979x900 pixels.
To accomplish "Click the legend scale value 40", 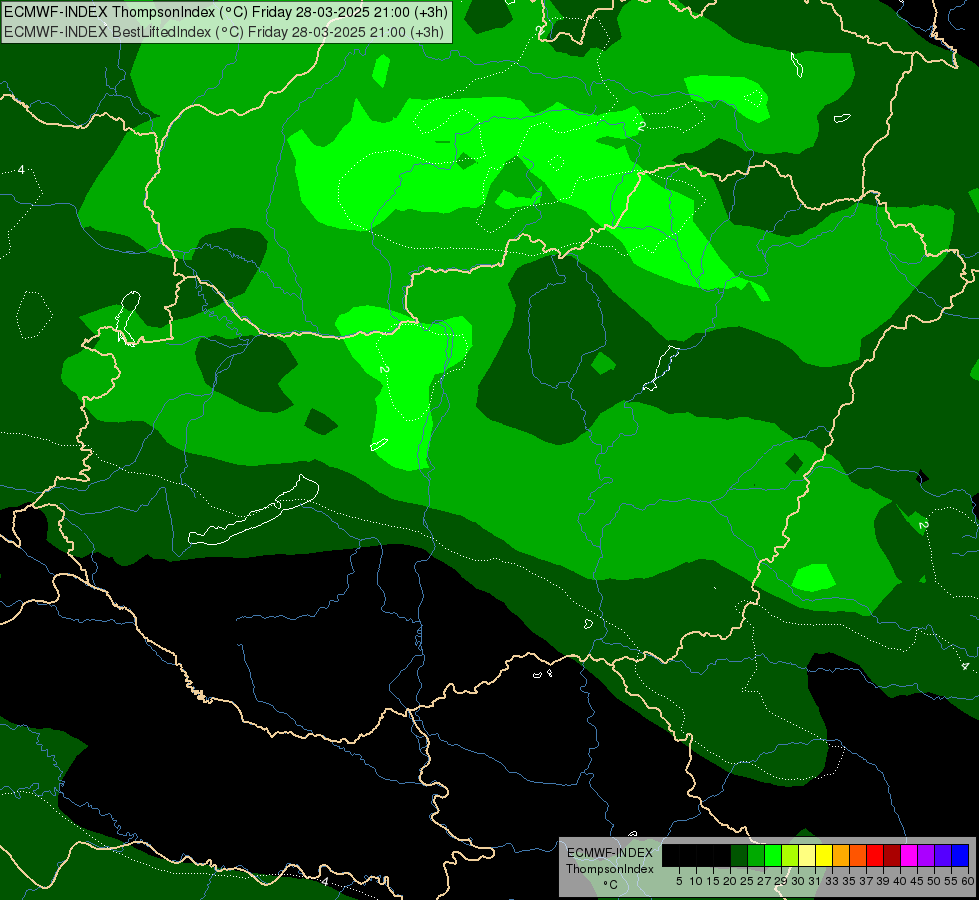I will point(900,881).
